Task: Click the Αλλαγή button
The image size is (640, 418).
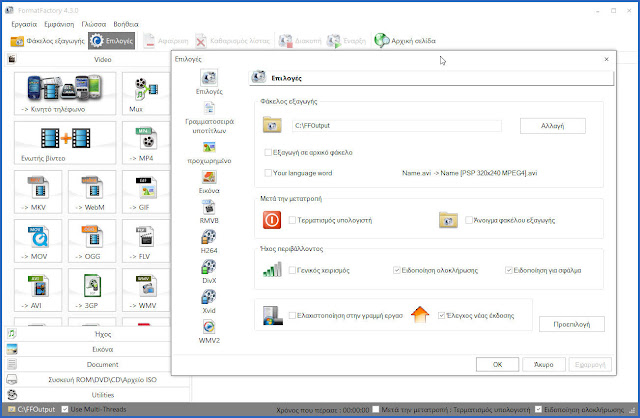Action: tap(553, 126)
